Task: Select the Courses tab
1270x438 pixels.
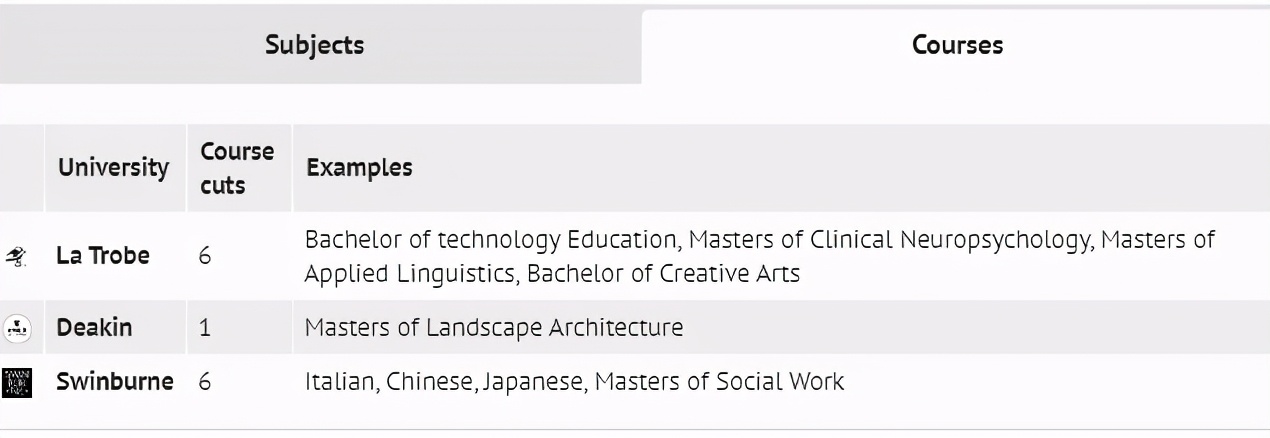Action: (957, 45)
